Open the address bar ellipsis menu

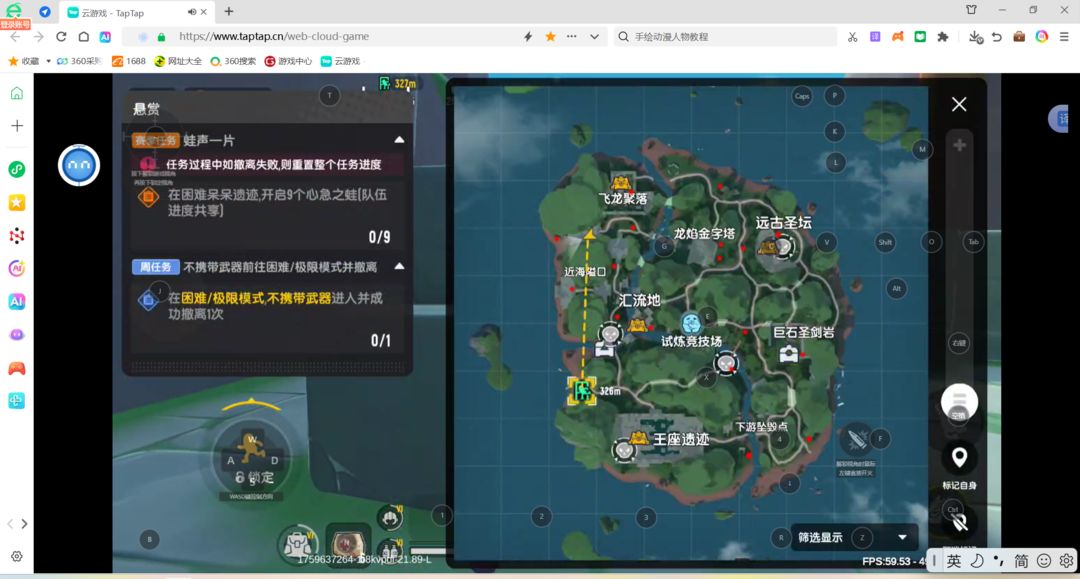(x=572, y=36)
